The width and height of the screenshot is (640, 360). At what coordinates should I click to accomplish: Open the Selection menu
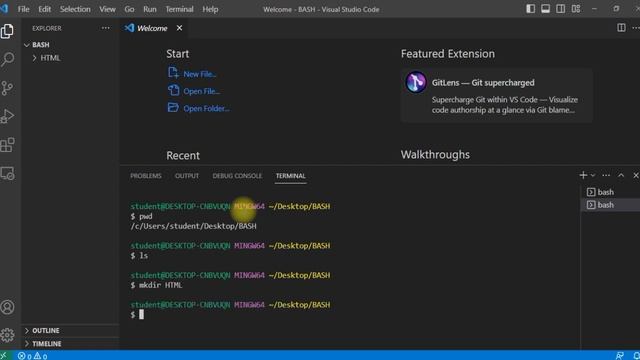click(75, 9)
